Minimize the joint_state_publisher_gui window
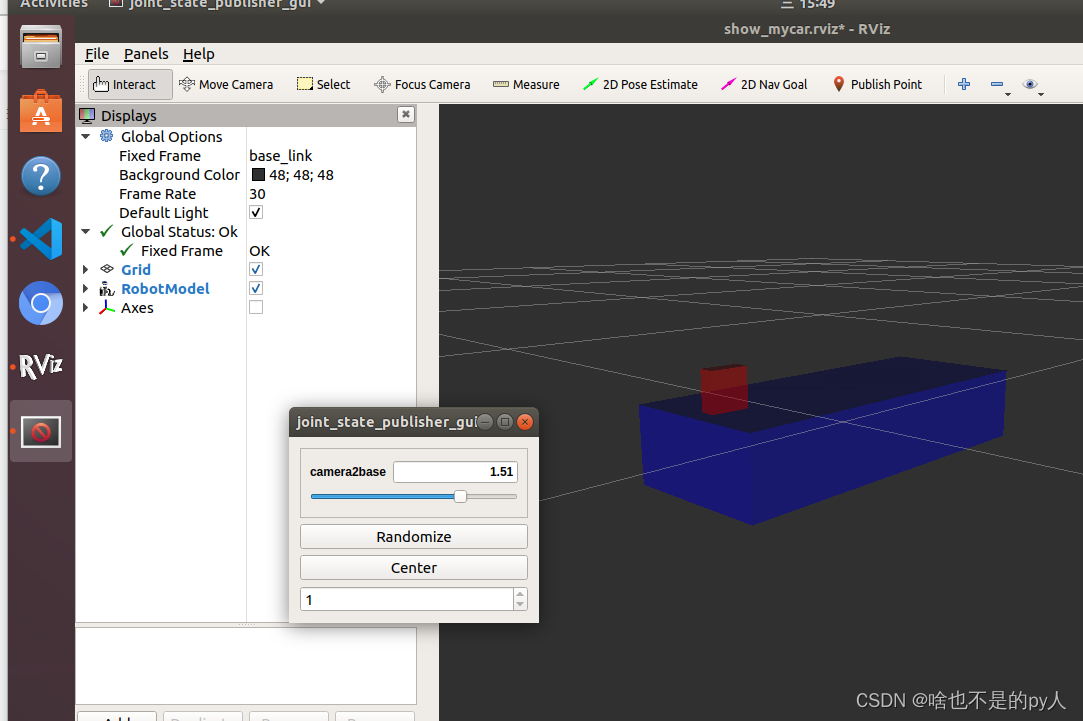This screenshot has width=1083, height=721. click(x=485, y=422)
